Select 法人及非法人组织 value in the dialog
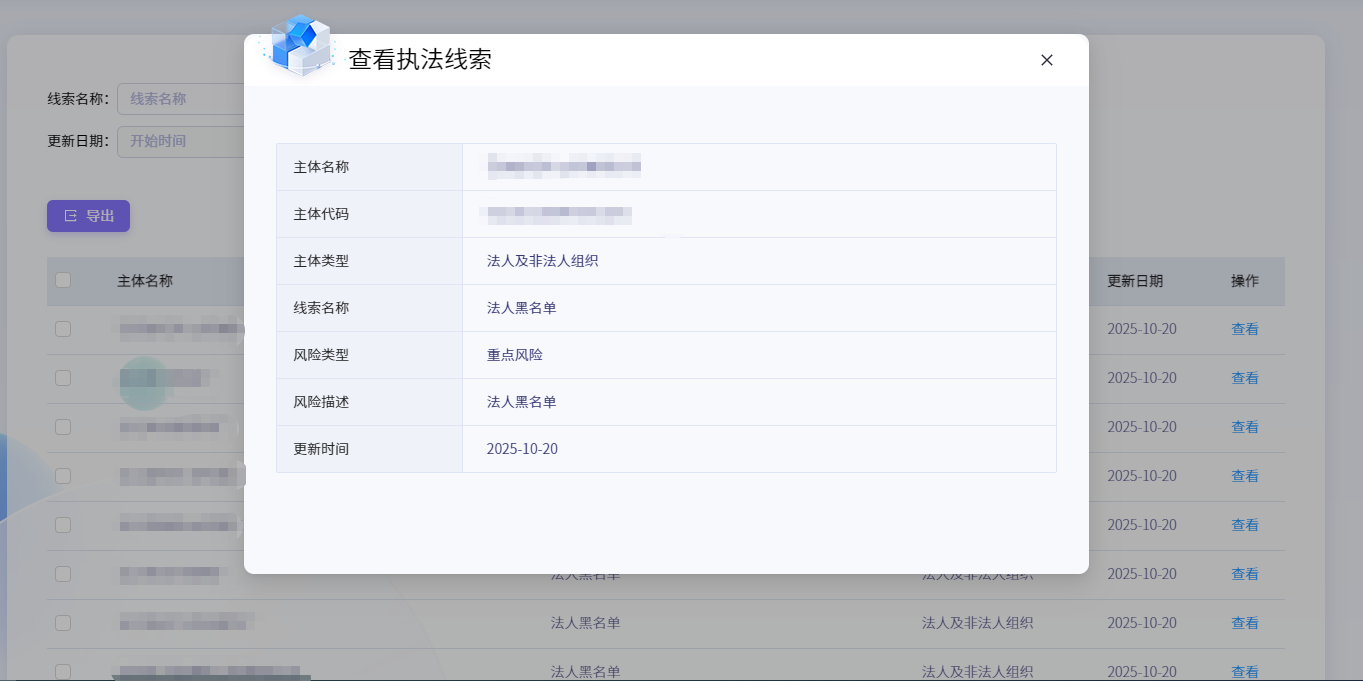Screen dimensions: 1363x681 [542, 261]
